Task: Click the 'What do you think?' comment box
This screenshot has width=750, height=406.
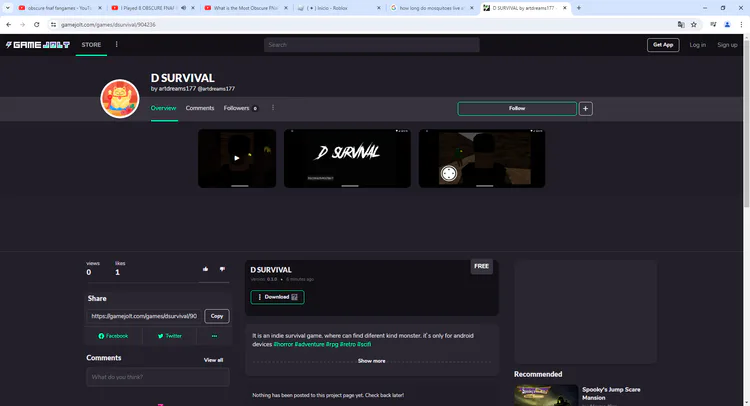Action: pyautogui.click(x=158, y=377)
